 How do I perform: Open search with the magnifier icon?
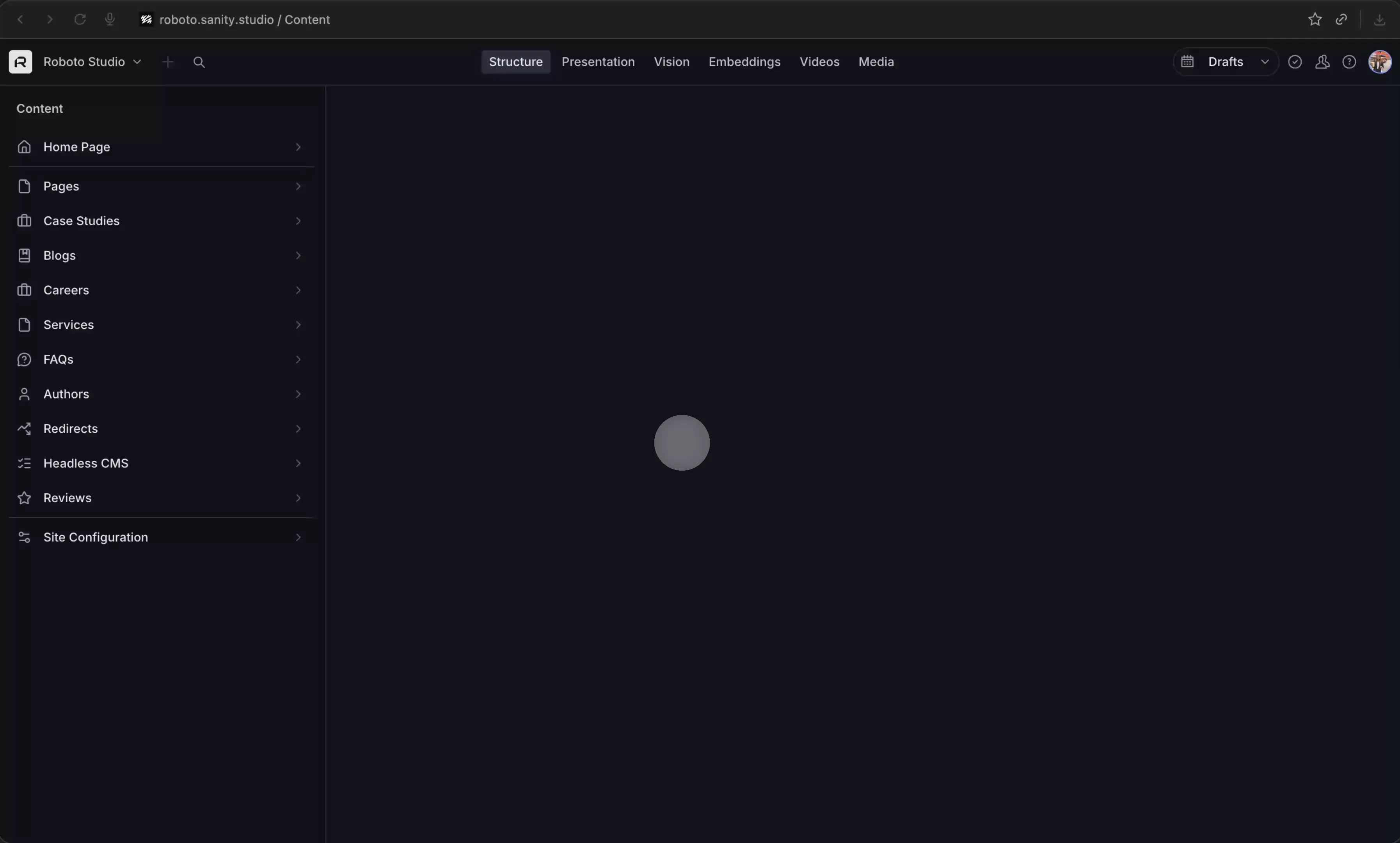[199, 62]
